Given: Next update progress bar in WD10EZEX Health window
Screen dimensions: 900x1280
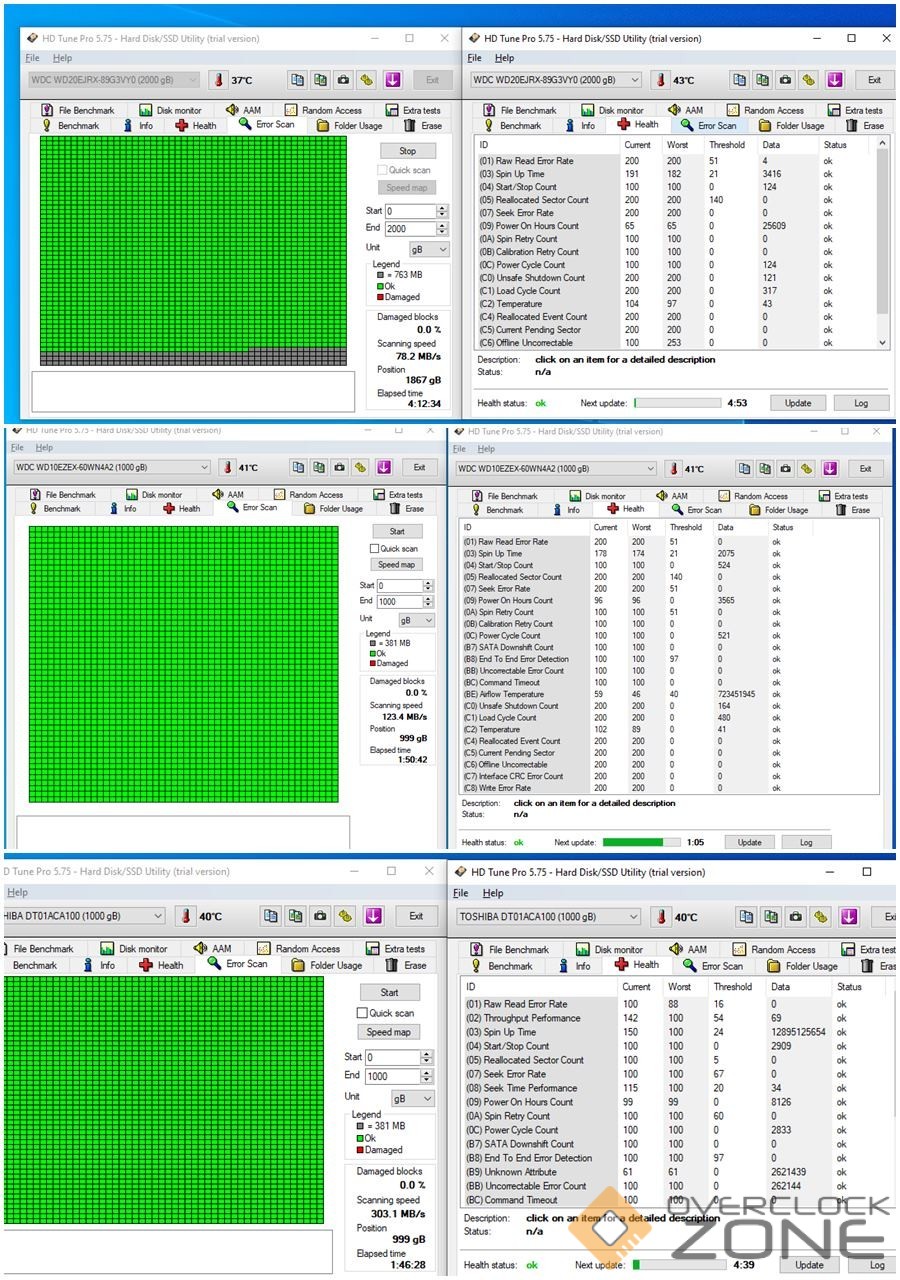Looking at the screenshot, I should [642, 842].
